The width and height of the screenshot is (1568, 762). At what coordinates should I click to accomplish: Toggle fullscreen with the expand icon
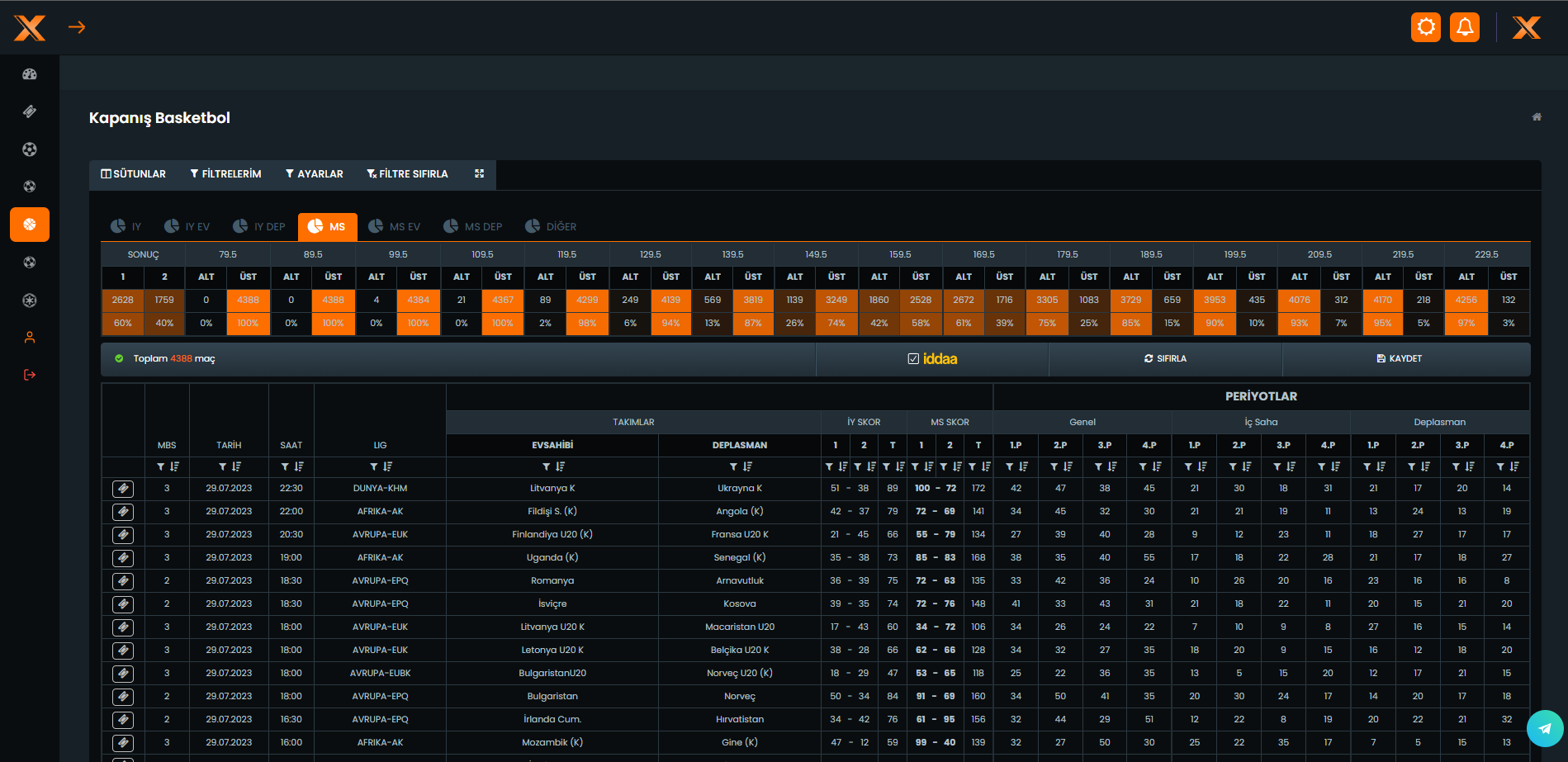(x=479, y=174)
